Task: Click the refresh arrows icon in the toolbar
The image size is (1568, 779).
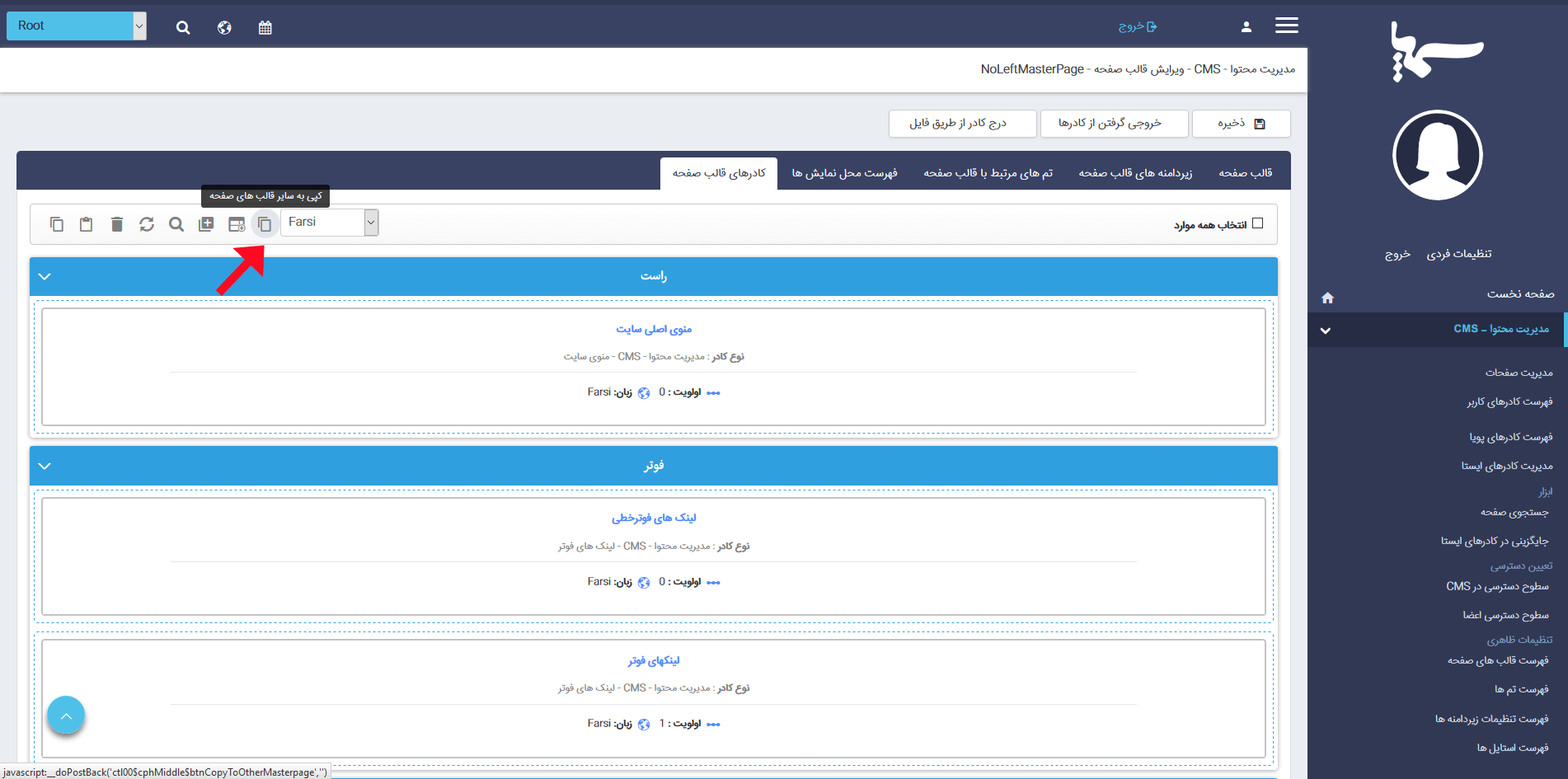Action: click(x=147, y=224)
